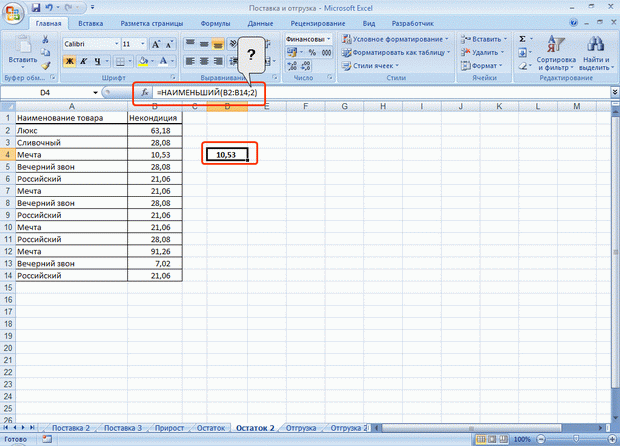The image size is (620, 446).
Task: Open the number format Финансовый dropdown
Action: click(x=328, y=39)
